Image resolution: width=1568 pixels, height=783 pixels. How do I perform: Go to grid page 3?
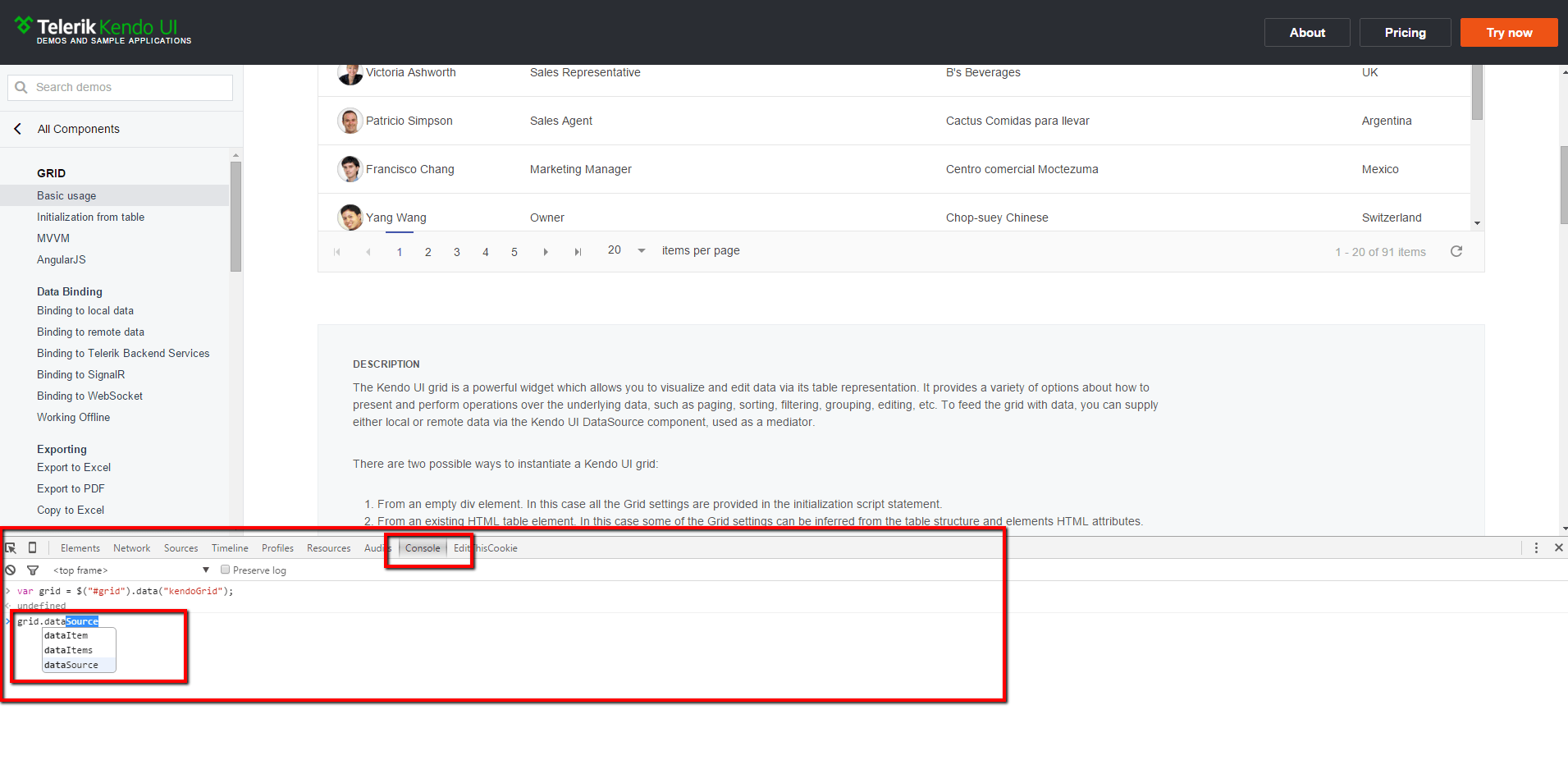tap(457, 252)
